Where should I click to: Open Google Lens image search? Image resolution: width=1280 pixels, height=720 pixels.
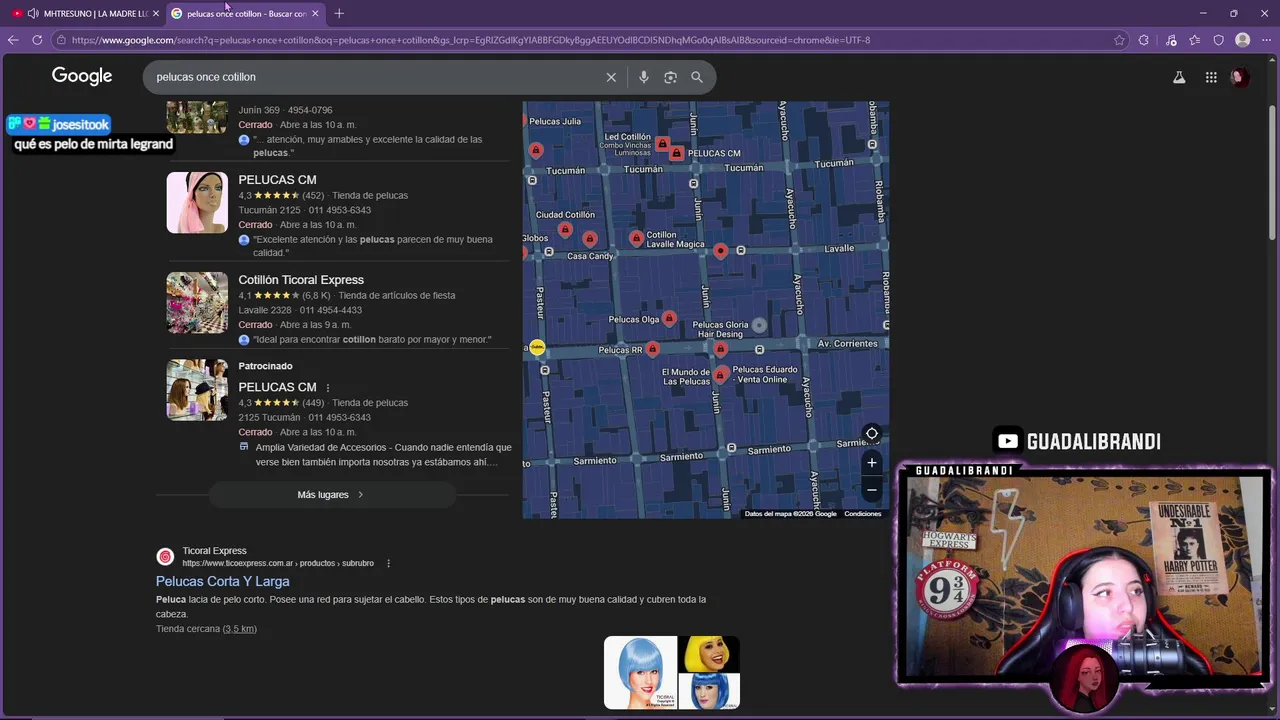click(x=670, y=77)
